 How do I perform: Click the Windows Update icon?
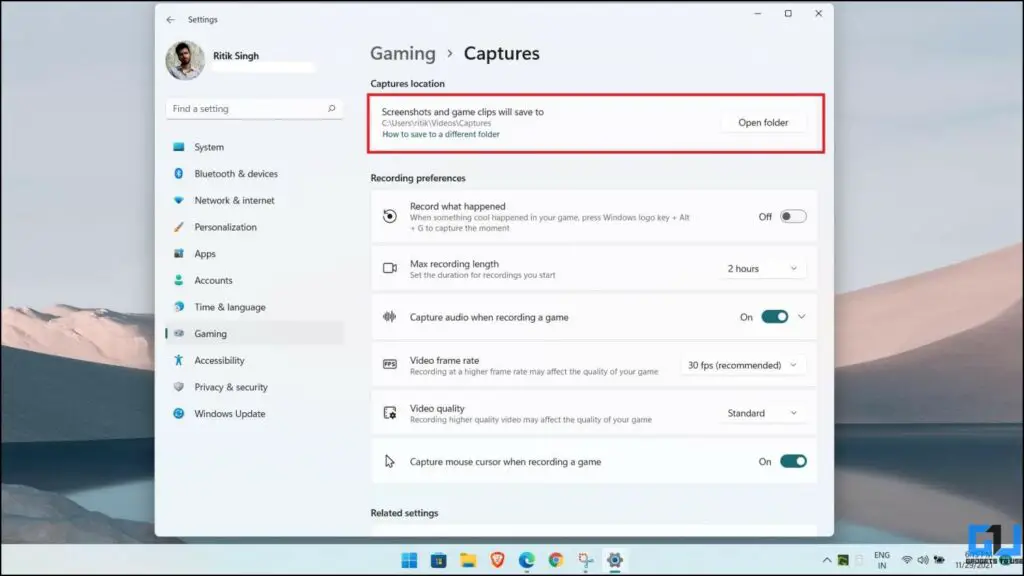coord(178,413)
